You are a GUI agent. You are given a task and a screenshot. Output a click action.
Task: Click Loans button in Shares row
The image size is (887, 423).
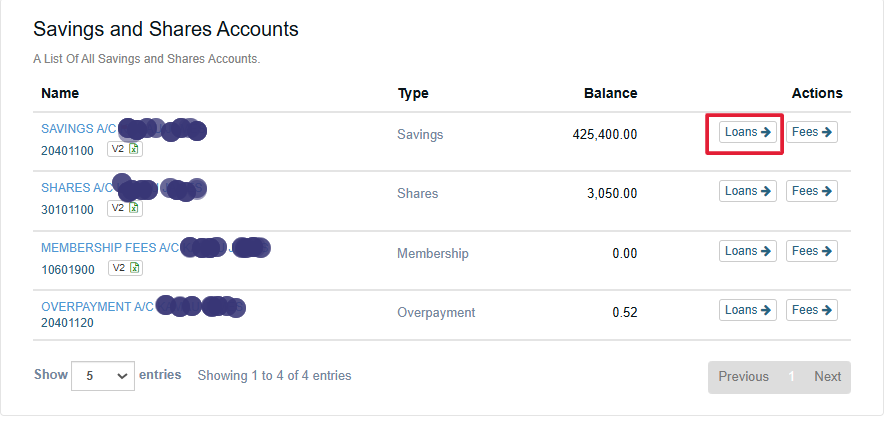pyautogui.click(x=748, y=191)
